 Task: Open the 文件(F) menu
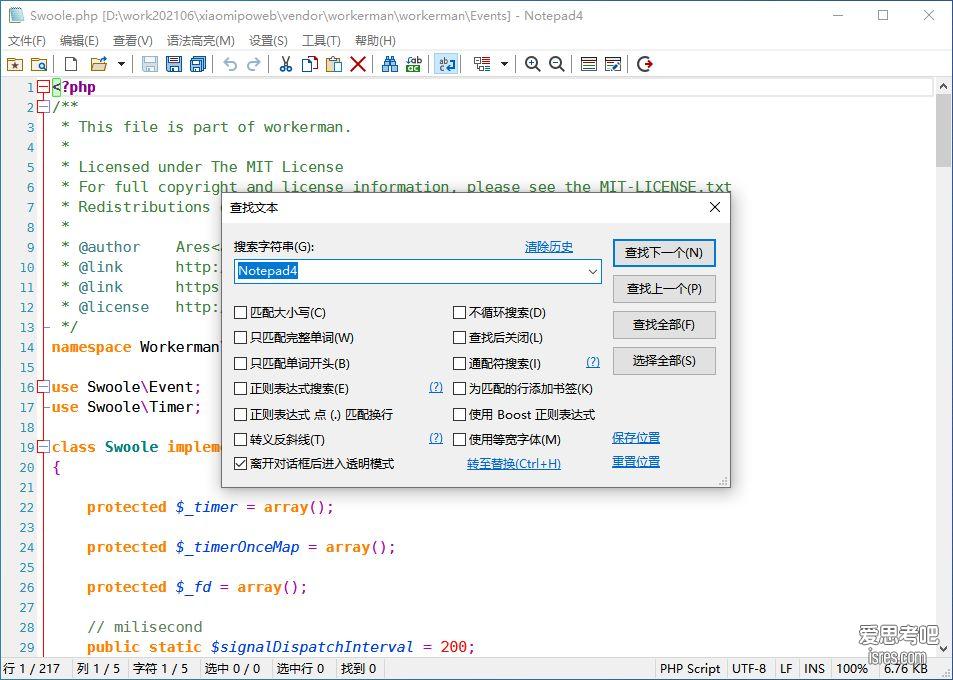point(26,41)
